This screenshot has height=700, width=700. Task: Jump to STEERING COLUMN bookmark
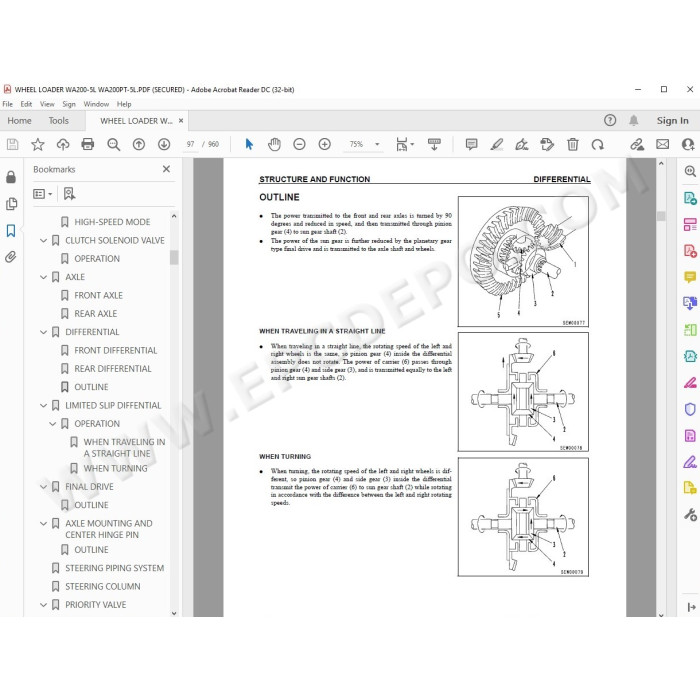click(103, 586)
